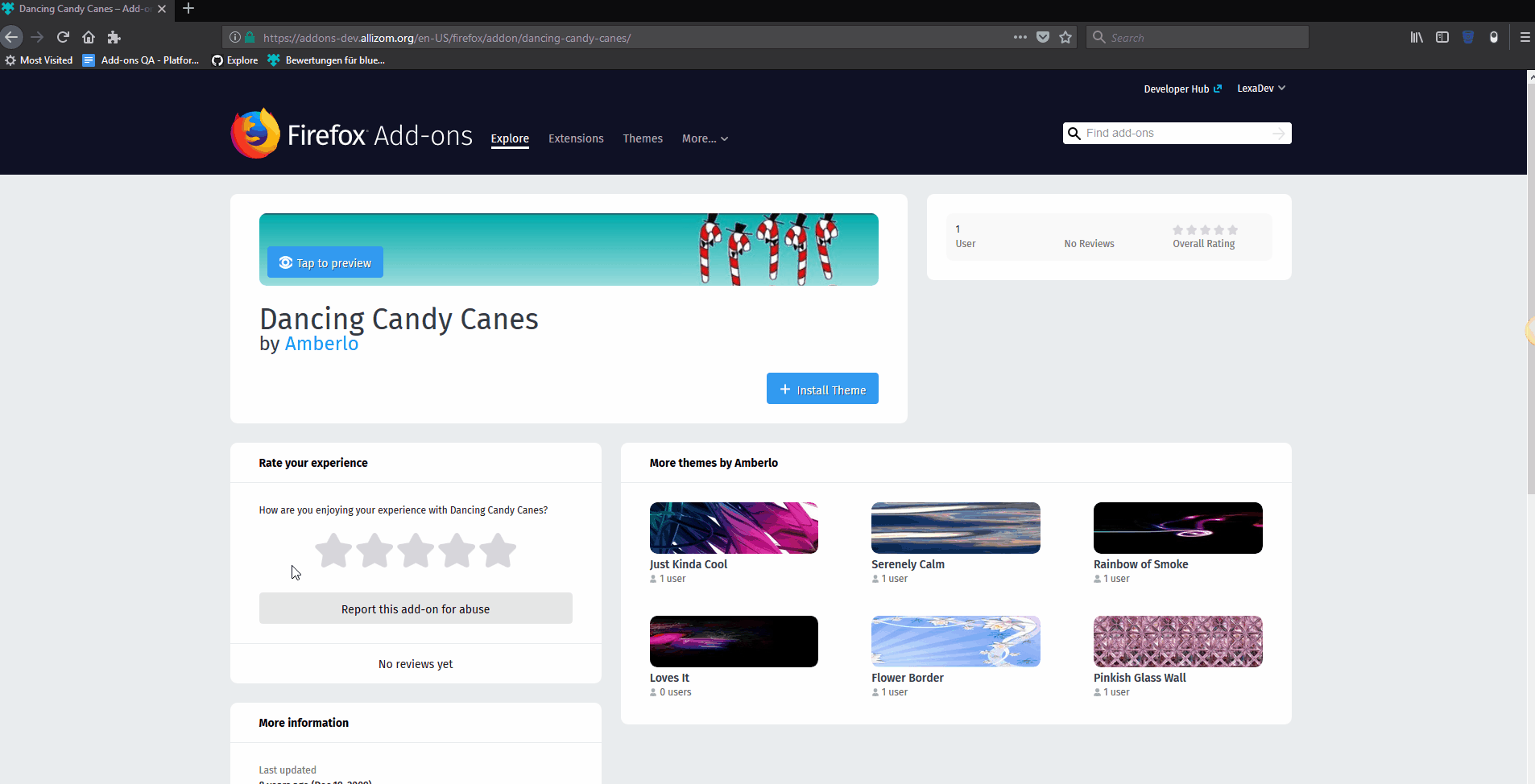The image size is (1535, 784).
Task: Go to the Extensions section
Action: 576,138
